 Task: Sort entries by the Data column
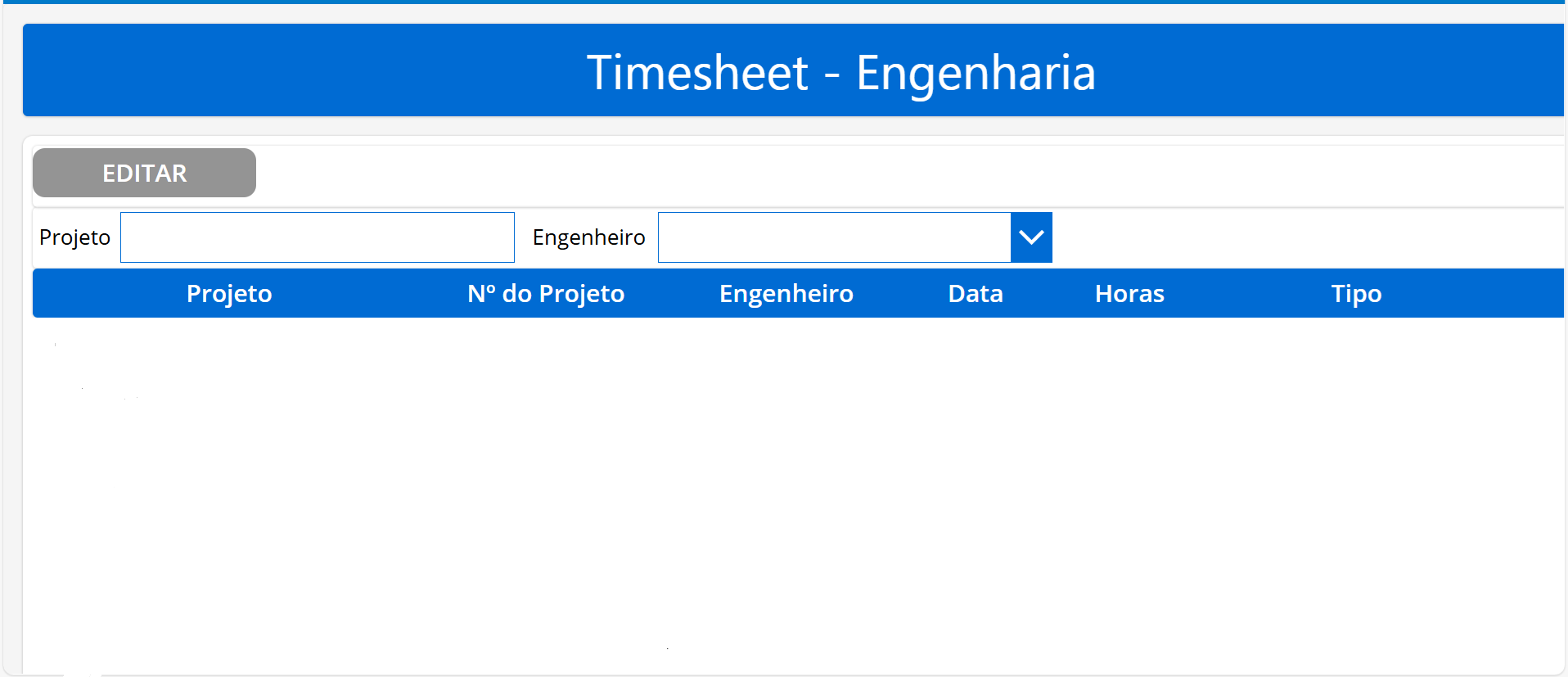coord(975,293)
